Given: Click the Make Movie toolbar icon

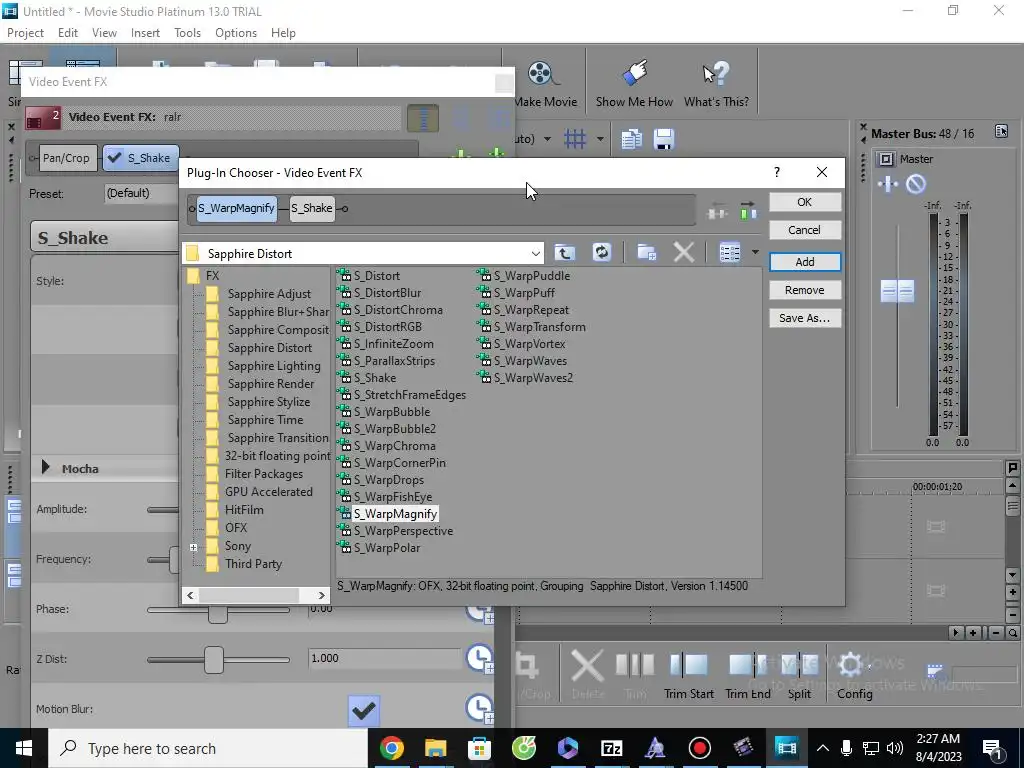Looking at the screenshot, I should [542, 74].
